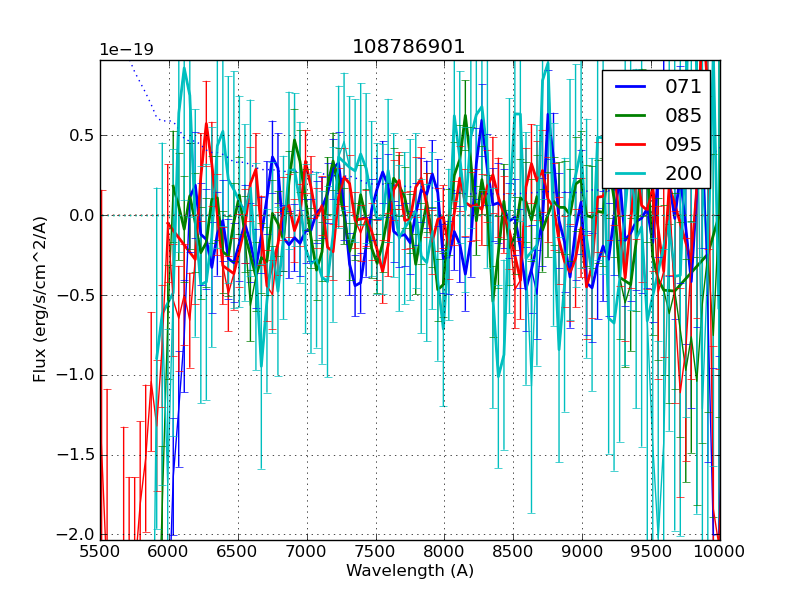
Task: Click the 7000 x-axis tick label
Action: click(307, 551)
